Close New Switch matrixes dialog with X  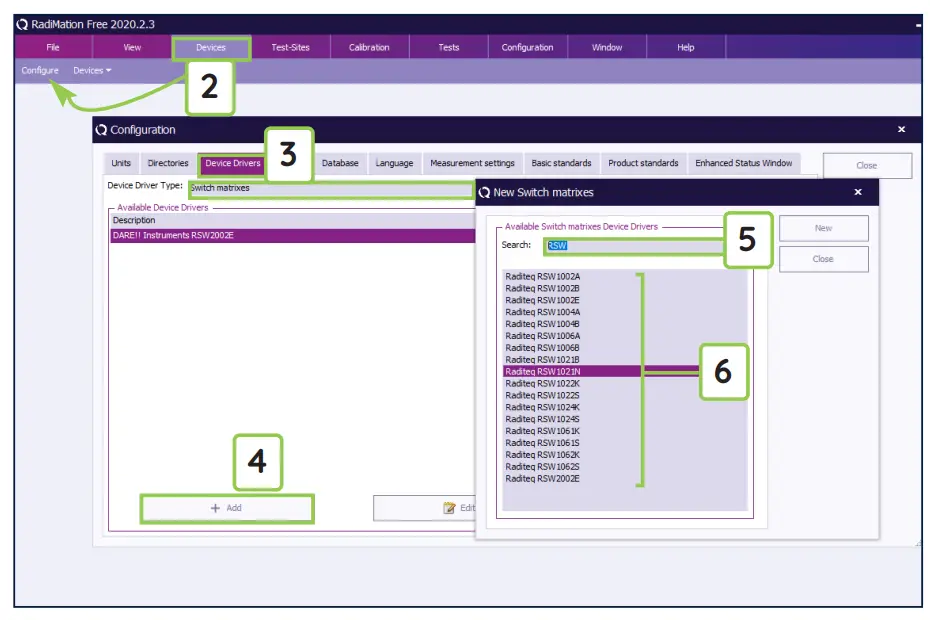(858, 192)
